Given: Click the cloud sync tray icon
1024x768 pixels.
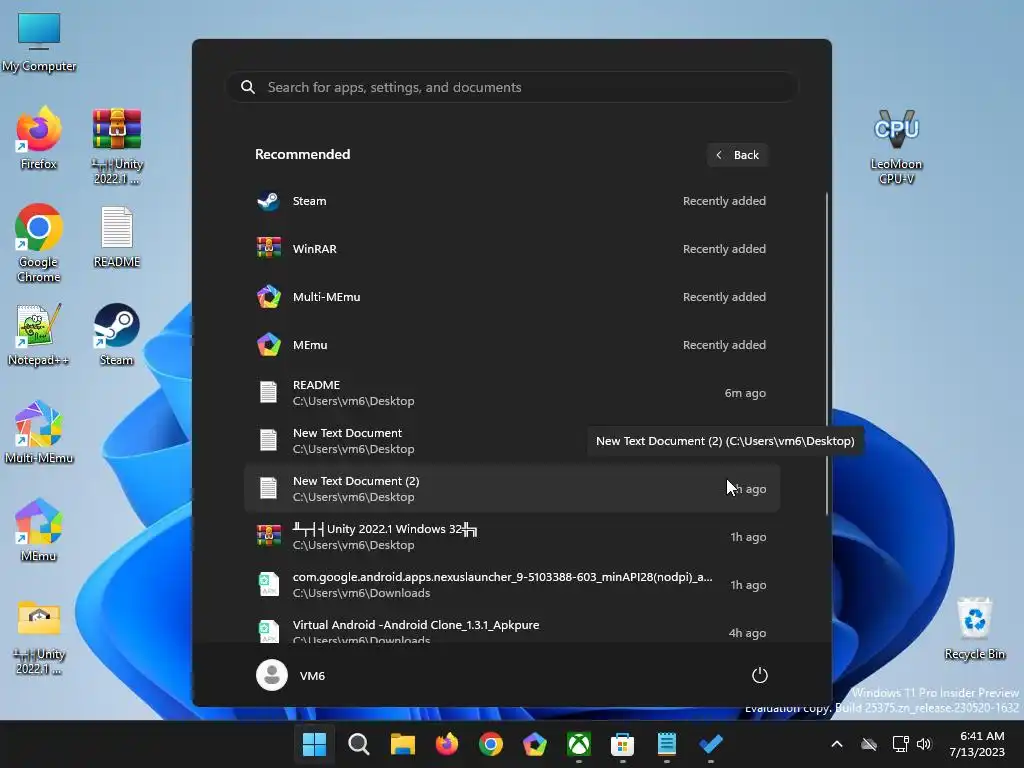Looking at the screenshot, I should (869, 744).
